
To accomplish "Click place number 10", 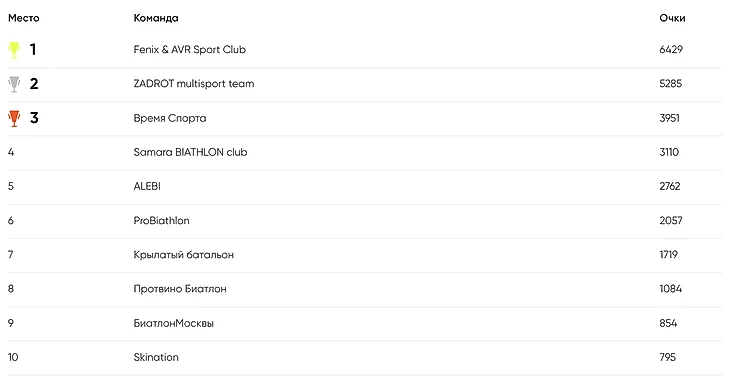I will coord(13,357).
